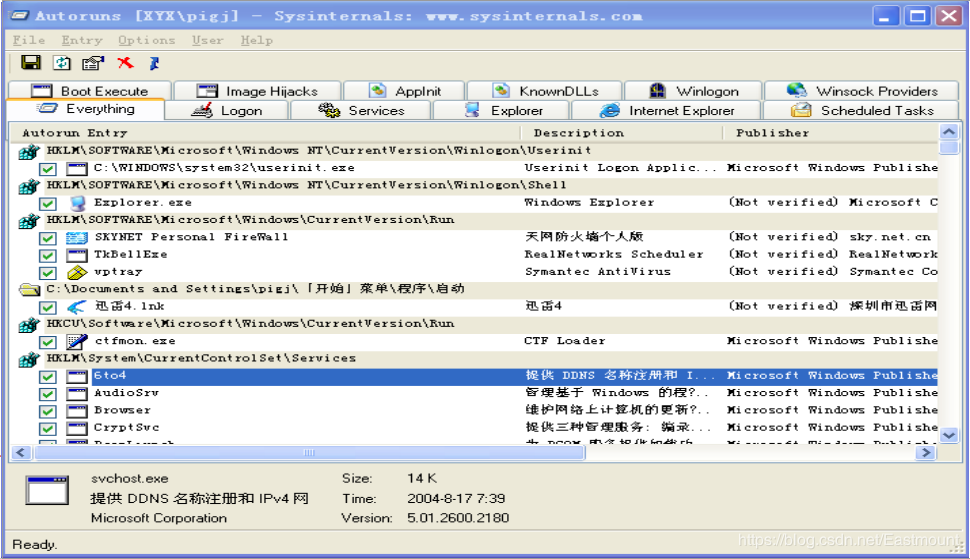Click the red Delete toolbar icon
This screenshot has width=970, height=559.
(126, 62)
